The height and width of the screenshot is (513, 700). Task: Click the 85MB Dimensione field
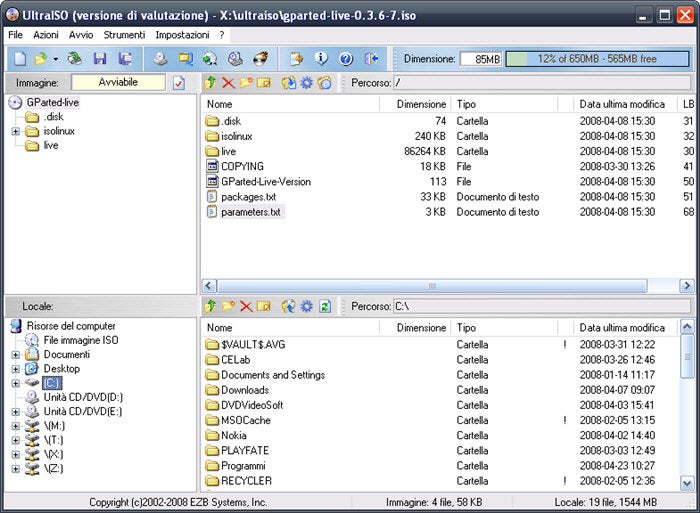tap(481, 59)
